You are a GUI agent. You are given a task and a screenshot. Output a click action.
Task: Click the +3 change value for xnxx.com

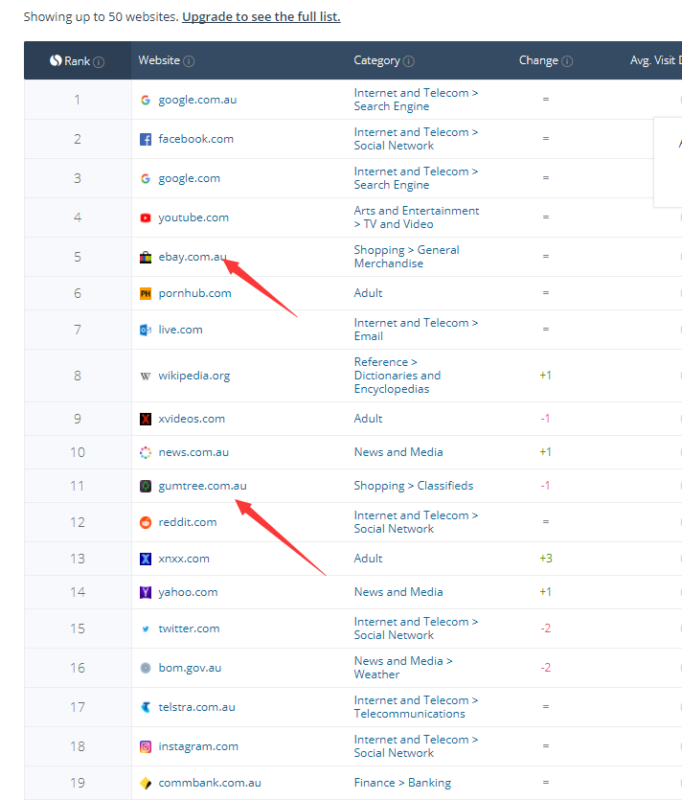pyautogui.click(x=546, y=558)
